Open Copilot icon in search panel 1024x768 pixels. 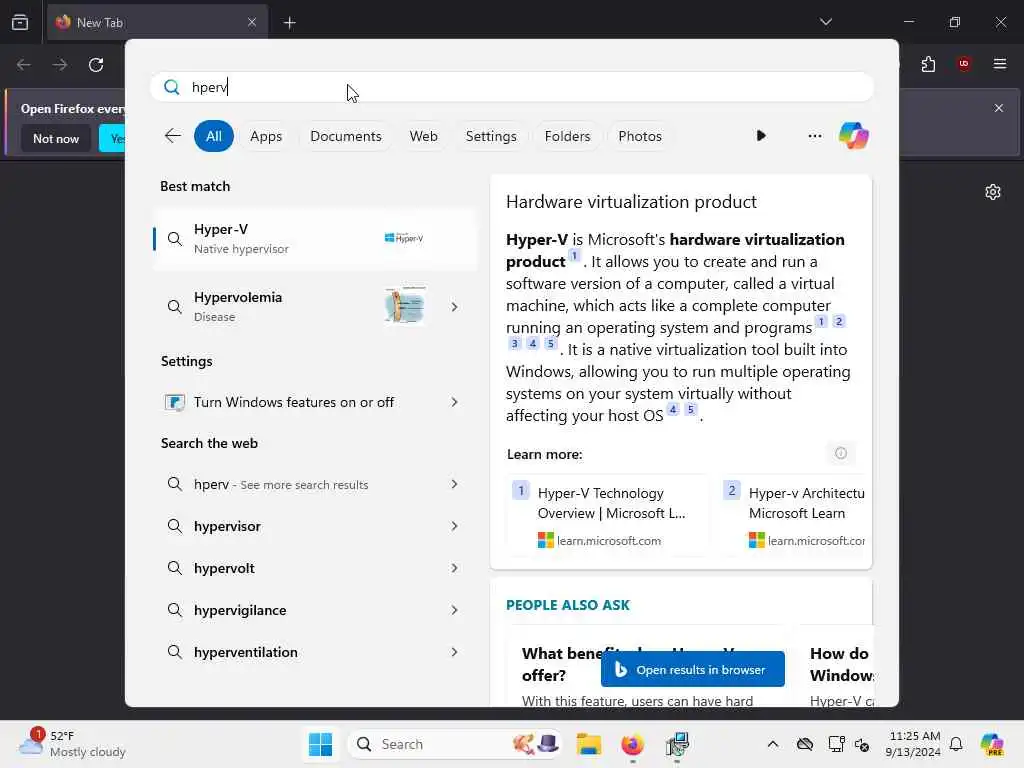pyautogui.click(x=854, y=136)
